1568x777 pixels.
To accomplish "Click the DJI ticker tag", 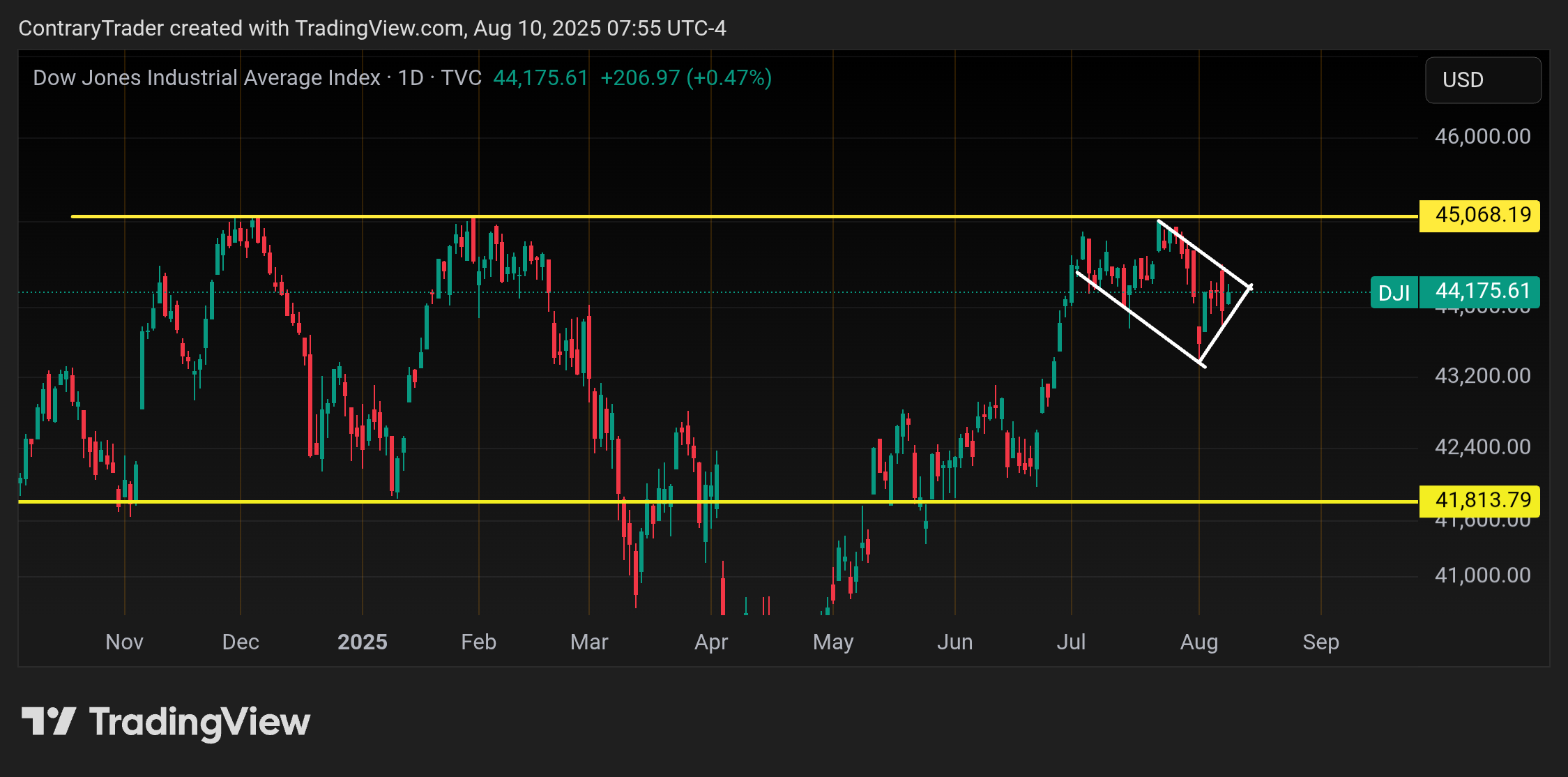I will pos(1394,292).
